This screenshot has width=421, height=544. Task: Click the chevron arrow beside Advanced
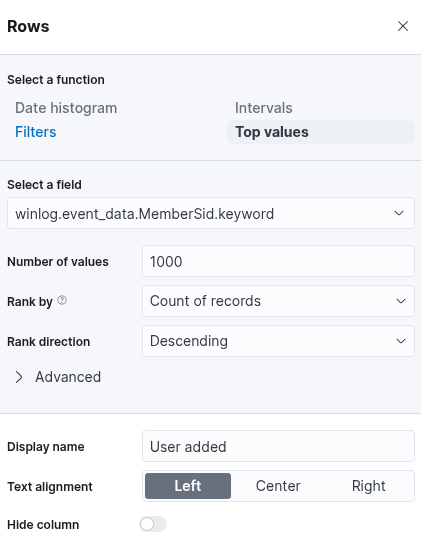tap(19, 377)
